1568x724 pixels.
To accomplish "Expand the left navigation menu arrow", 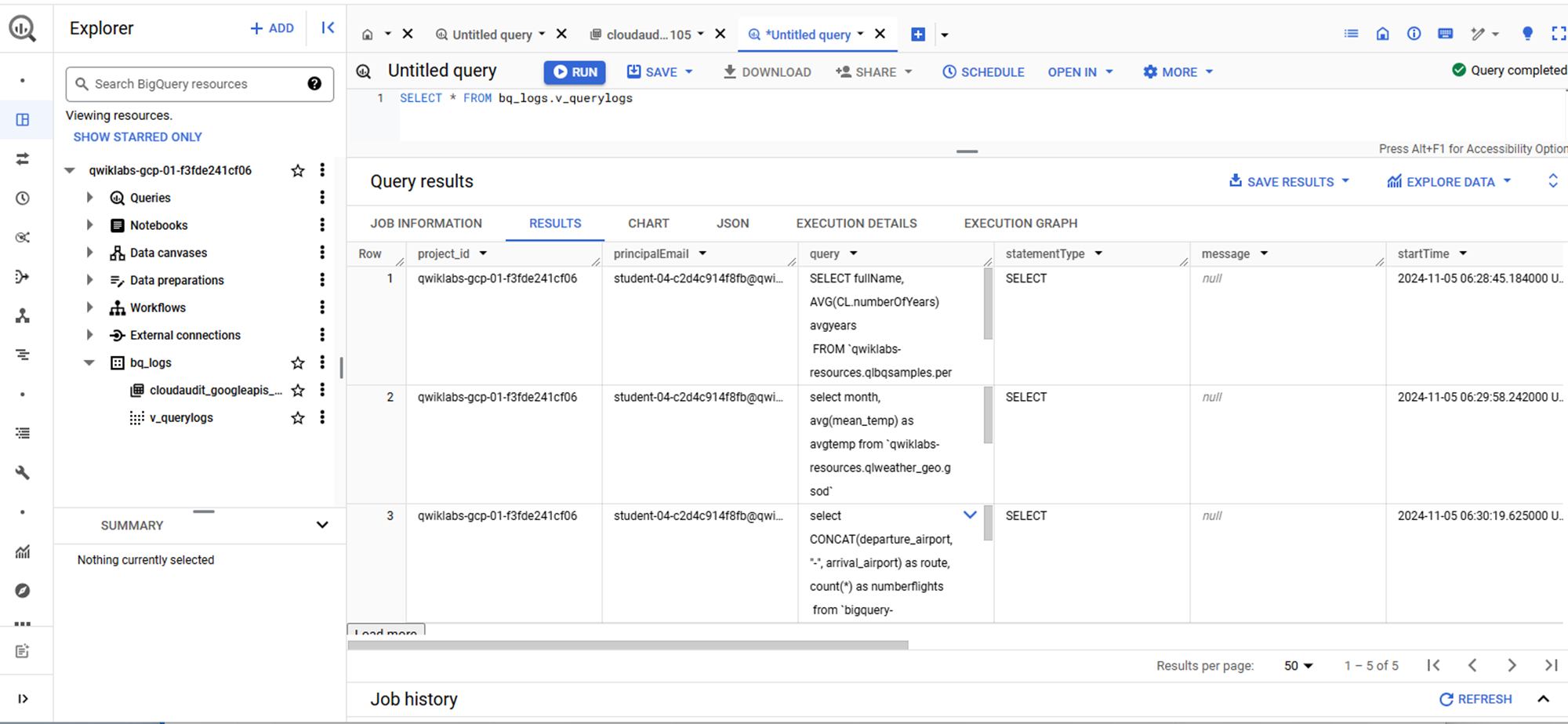I will pyautogui.click(x=23, y=698).
